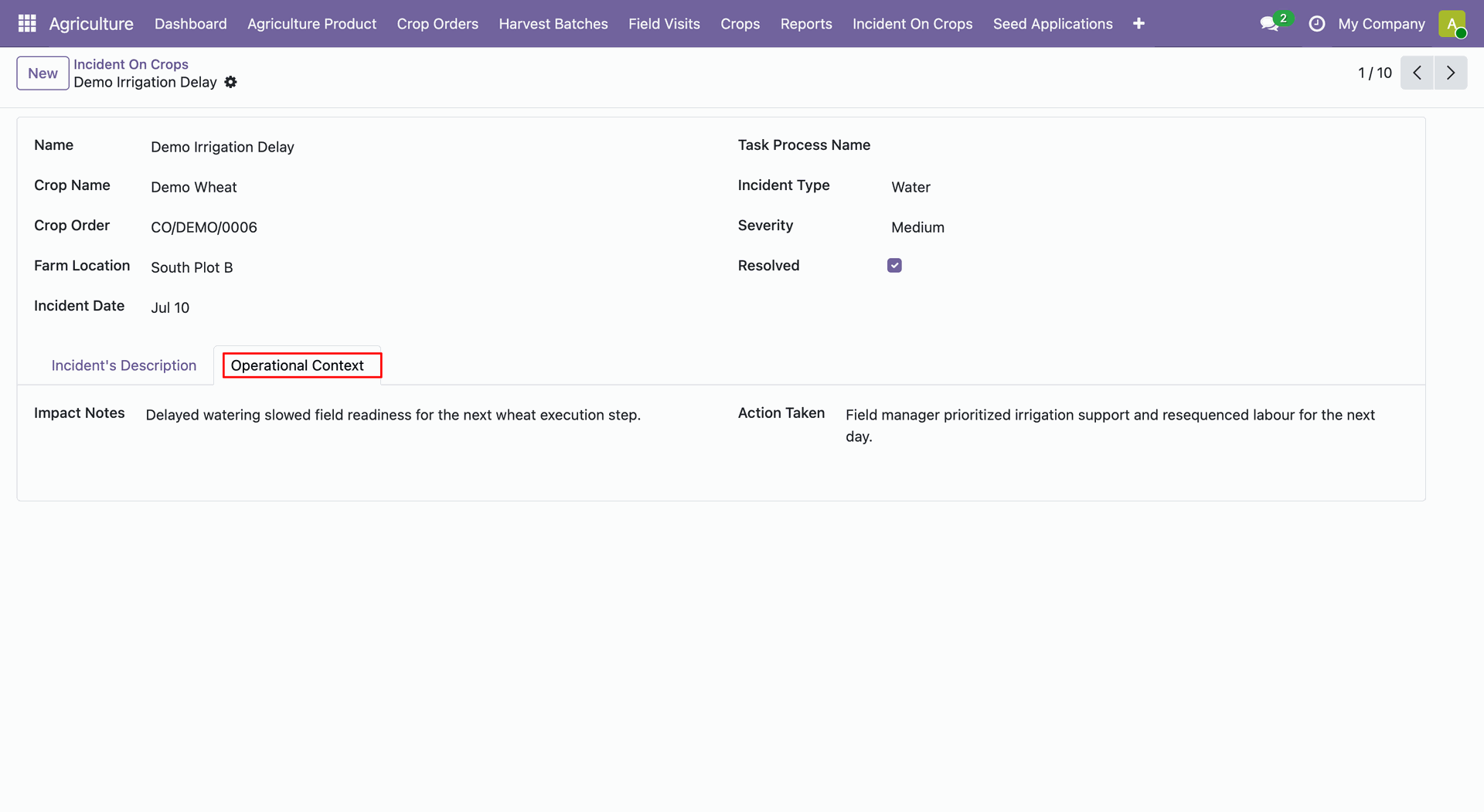Go to previous record arrow
The image size is (1484, 812).
tap(1417, 73)
